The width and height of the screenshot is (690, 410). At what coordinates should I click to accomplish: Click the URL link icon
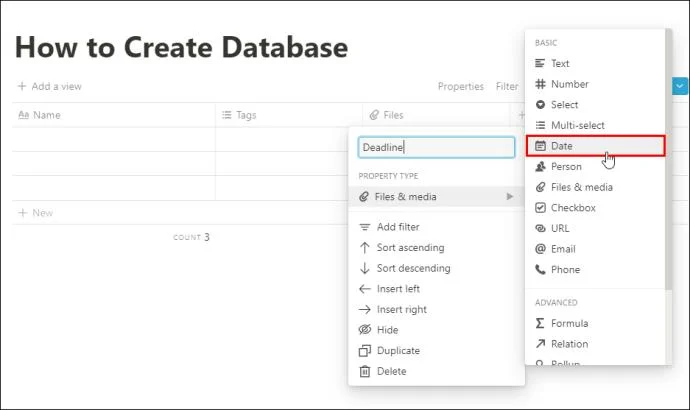[x=540, y=228]
